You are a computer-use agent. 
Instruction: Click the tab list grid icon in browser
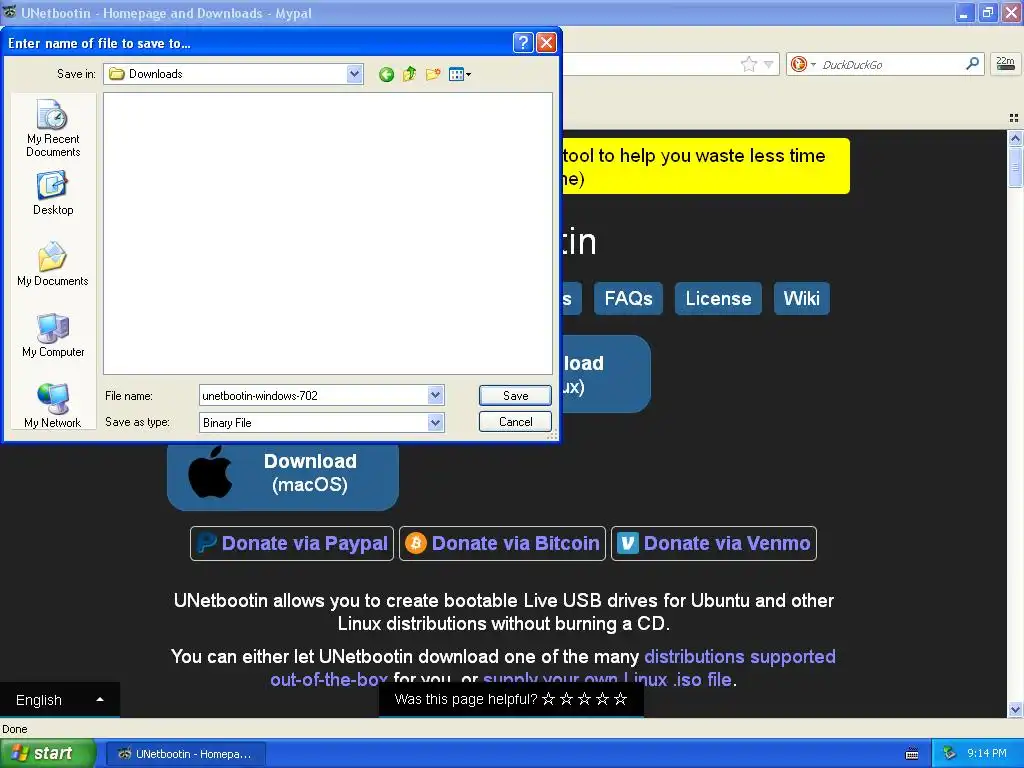tap(1014, 118)
